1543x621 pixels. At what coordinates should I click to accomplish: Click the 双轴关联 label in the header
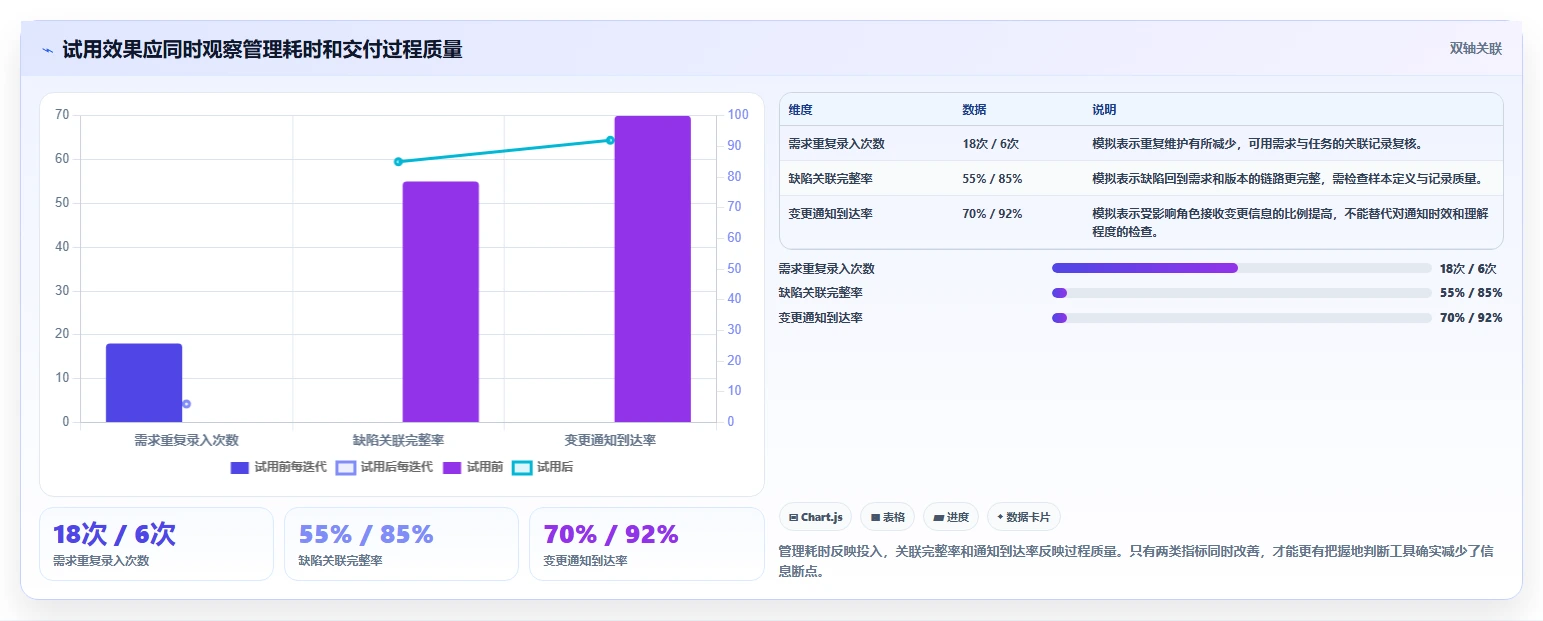click(1476, 49)
